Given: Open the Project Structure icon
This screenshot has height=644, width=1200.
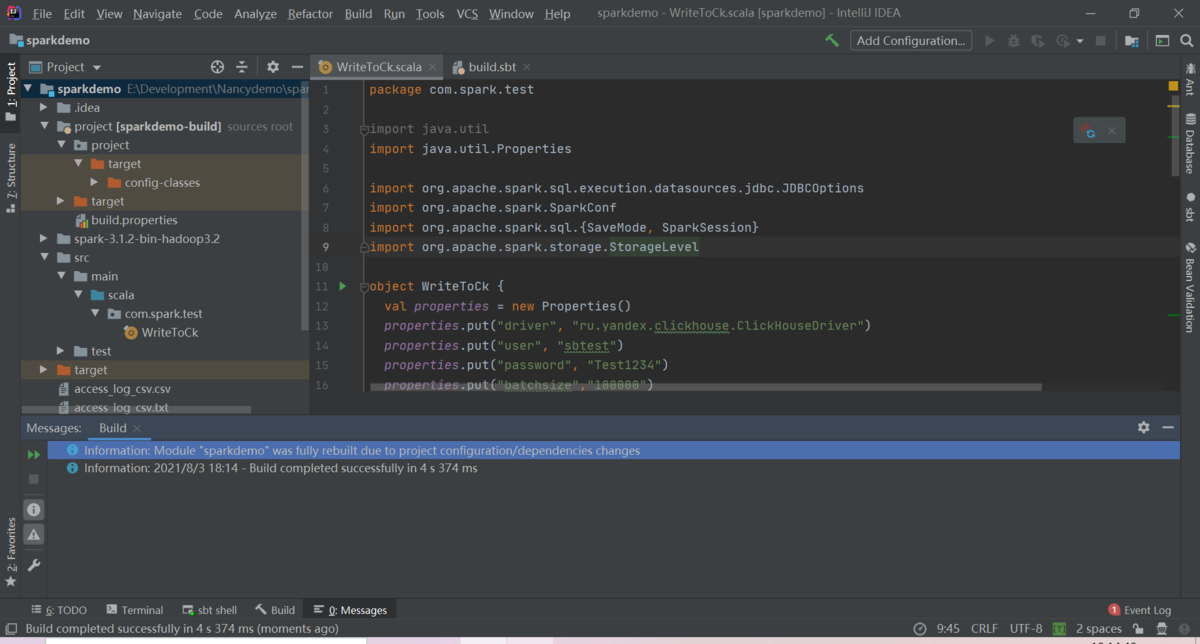Looking at the screenshot, I should (1131, 41).
